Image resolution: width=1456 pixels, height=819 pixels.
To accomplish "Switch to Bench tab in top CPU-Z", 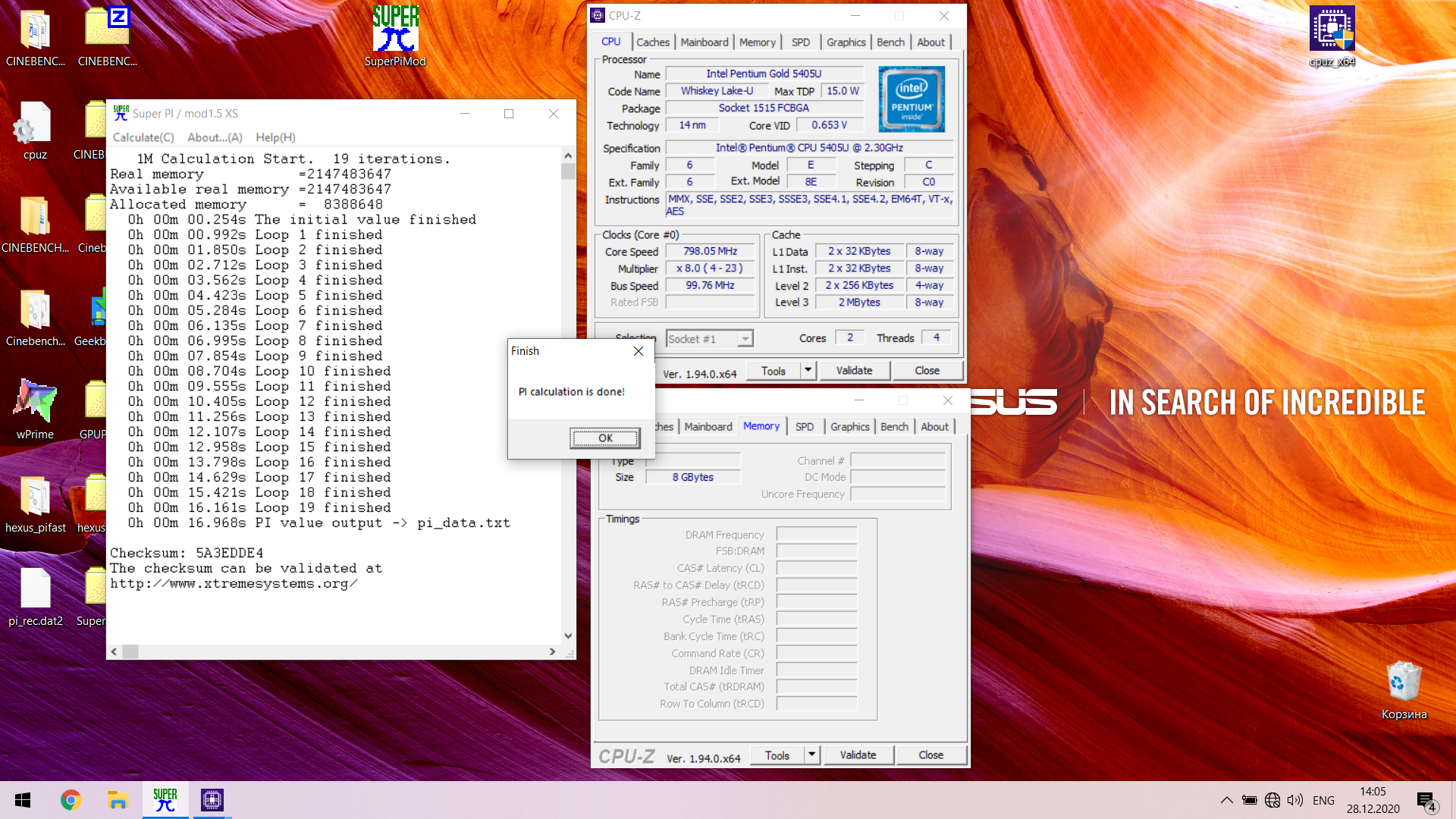I will pos(890,42).
